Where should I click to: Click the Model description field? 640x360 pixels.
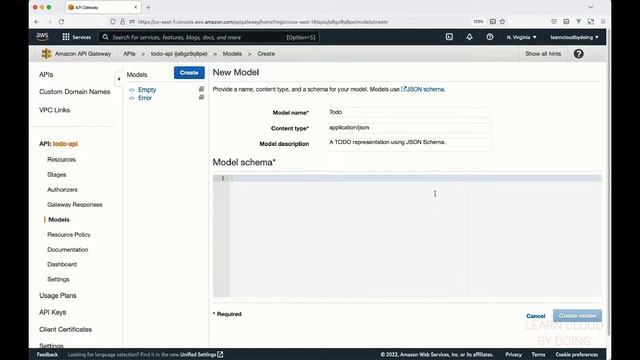[409, 144]
